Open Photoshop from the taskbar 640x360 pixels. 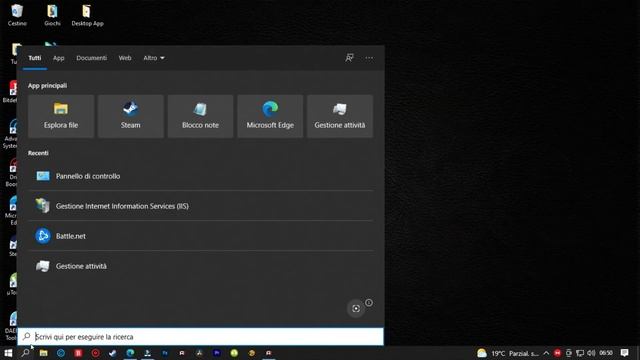[165, 353]
